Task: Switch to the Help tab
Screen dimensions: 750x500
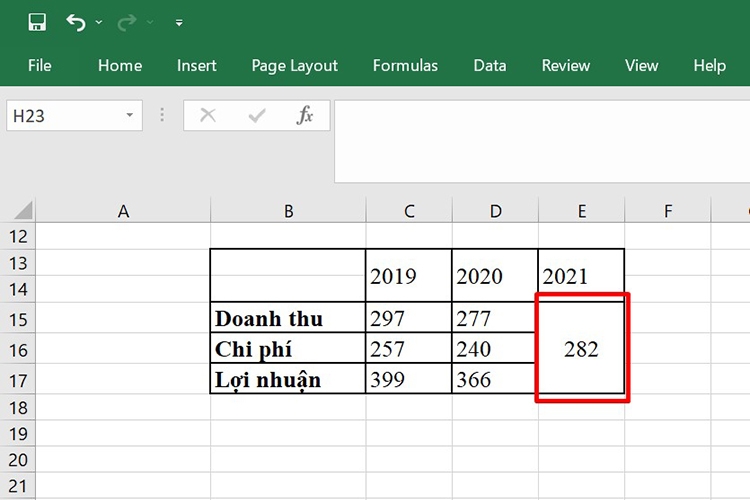Action: tap(710, 66)
